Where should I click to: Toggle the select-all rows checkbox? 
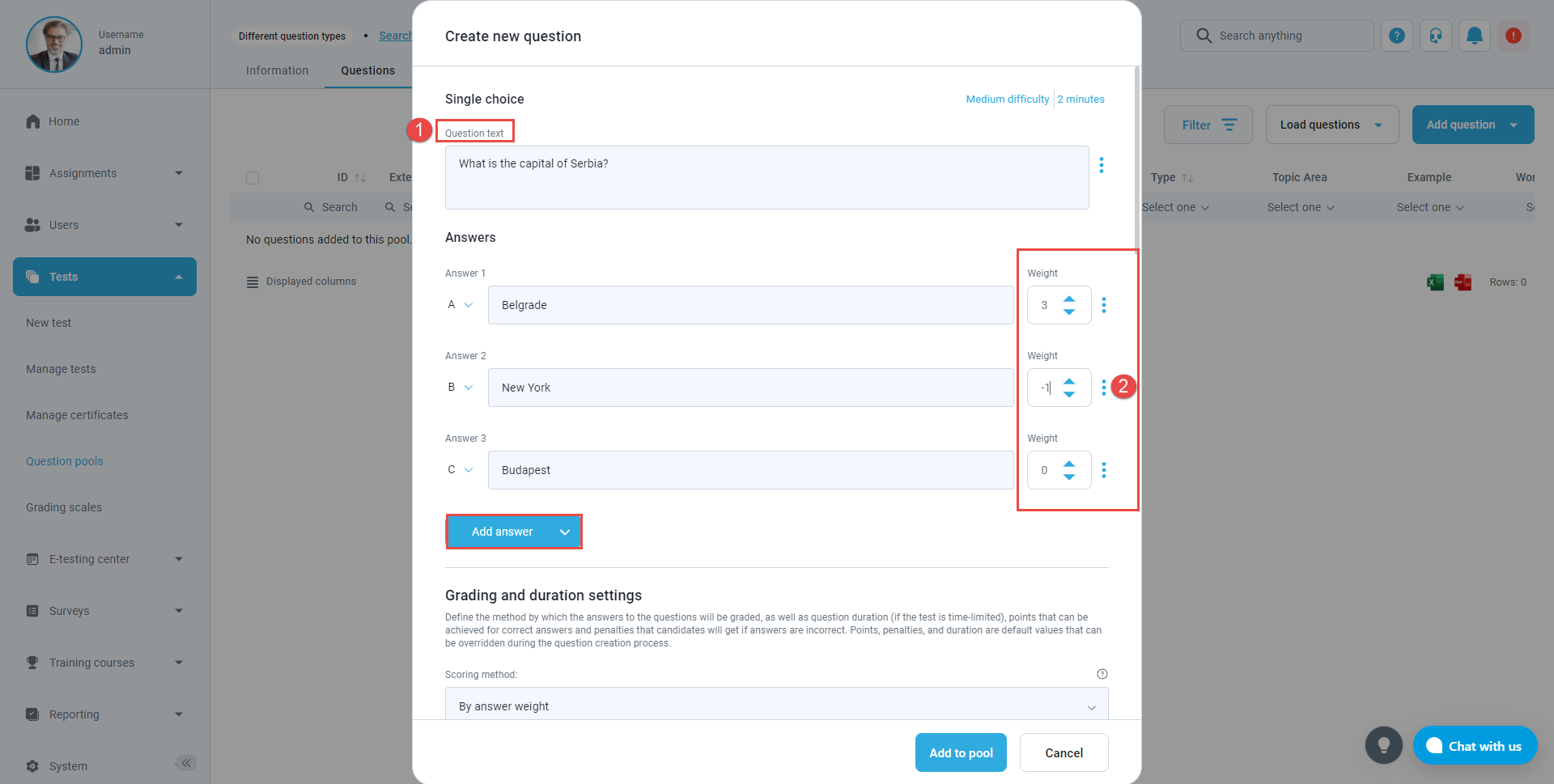(253, 178)
